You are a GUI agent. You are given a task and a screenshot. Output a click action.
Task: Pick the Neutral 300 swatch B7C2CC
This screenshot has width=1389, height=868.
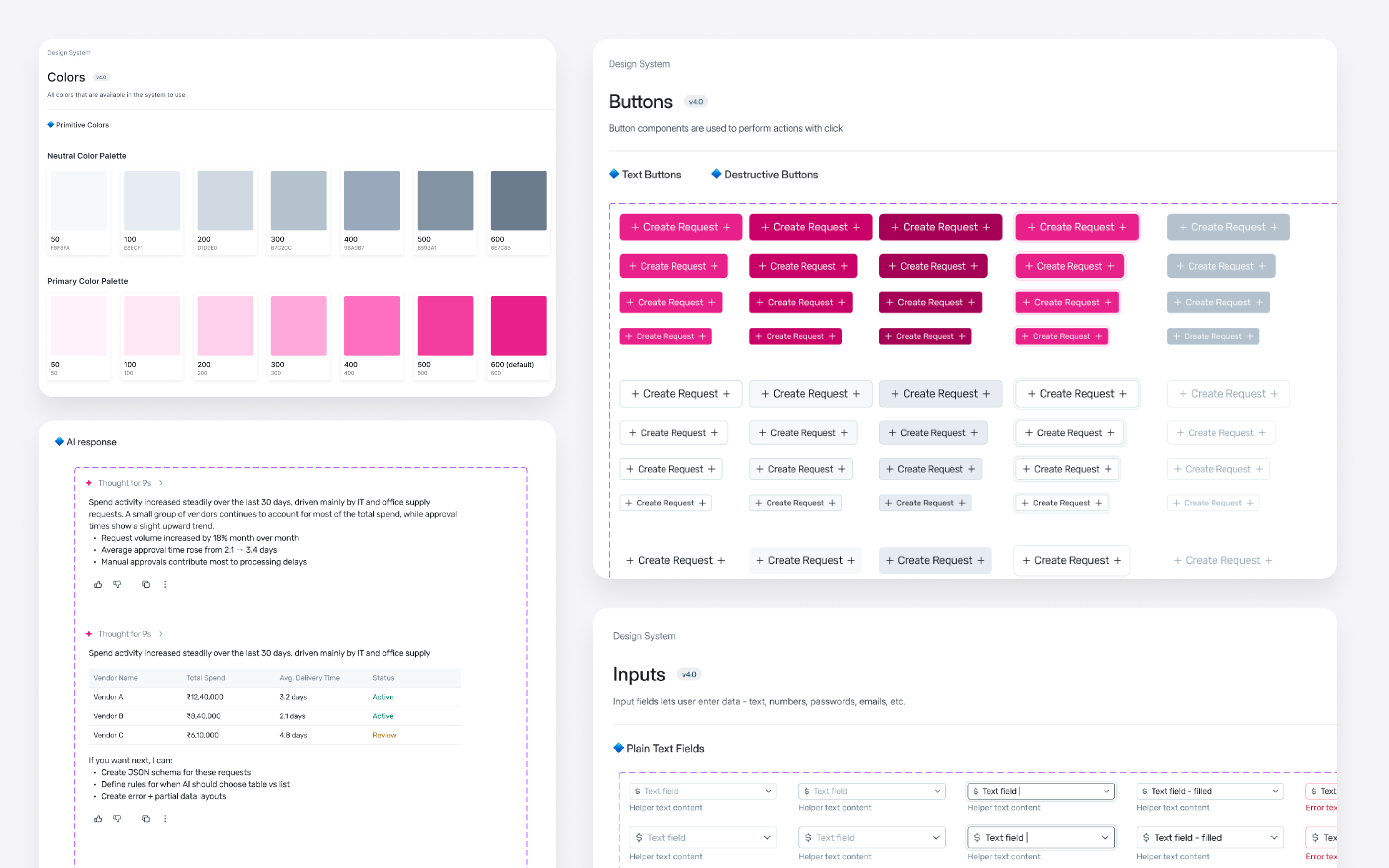coord(298,200)
